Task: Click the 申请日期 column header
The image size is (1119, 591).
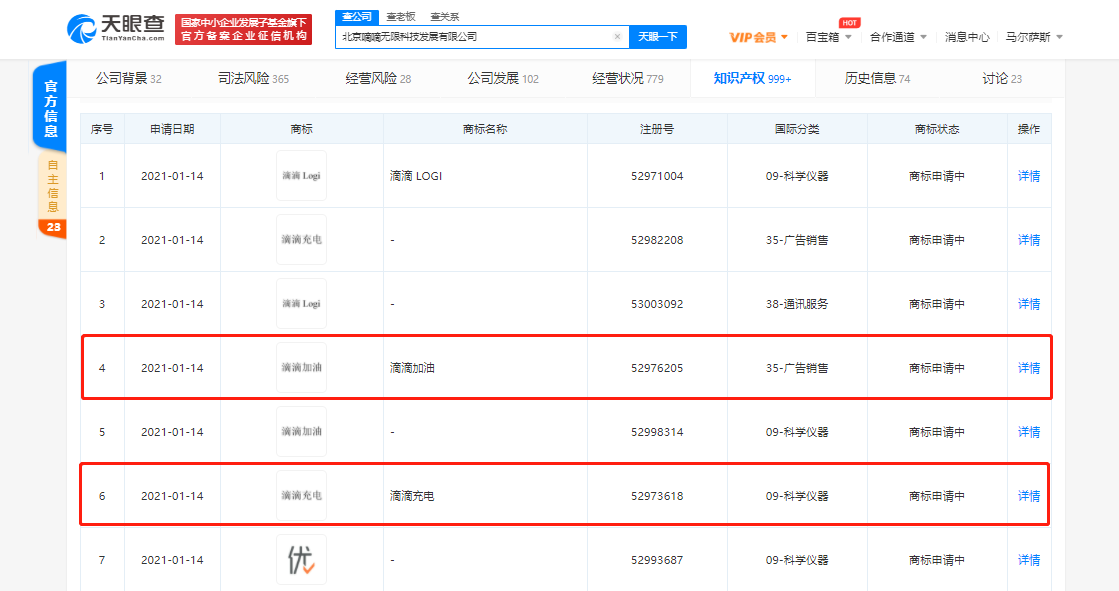Action: click(172, 129)
